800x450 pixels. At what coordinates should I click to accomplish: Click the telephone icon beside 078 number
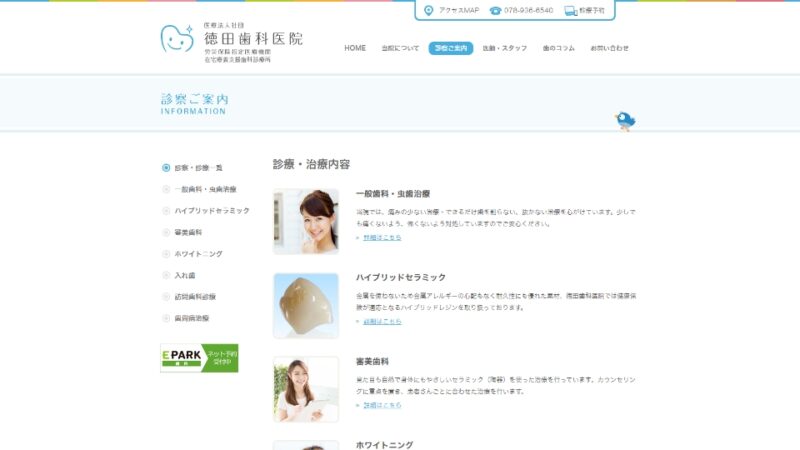(x=495, y=10)
